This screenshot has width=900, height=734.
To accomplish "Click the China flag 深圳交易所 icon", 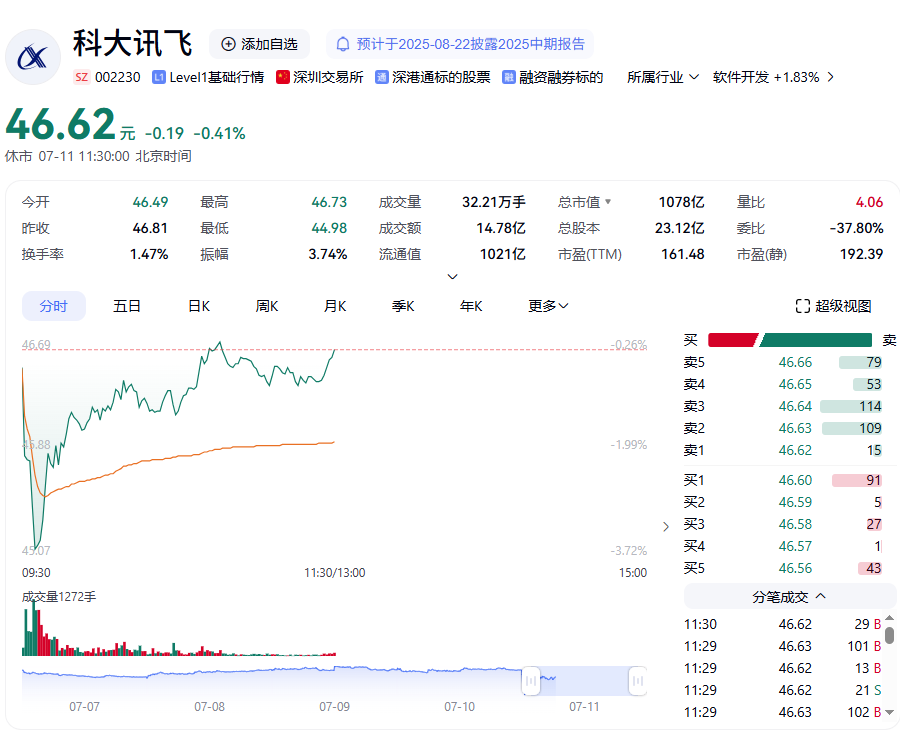I will click(283, 77).
